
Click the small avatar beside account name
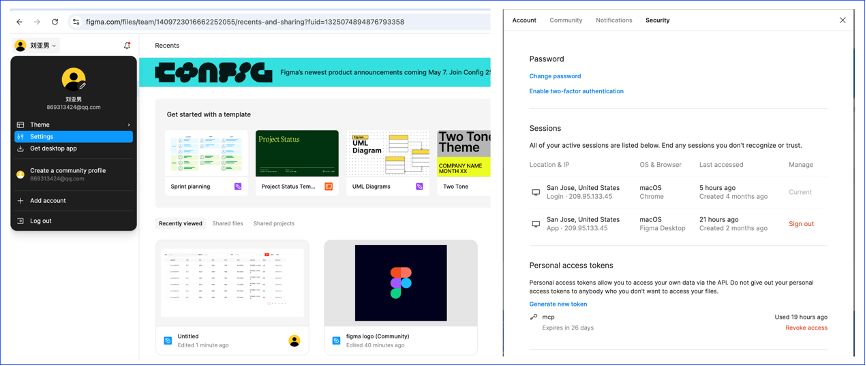[20, 46]
